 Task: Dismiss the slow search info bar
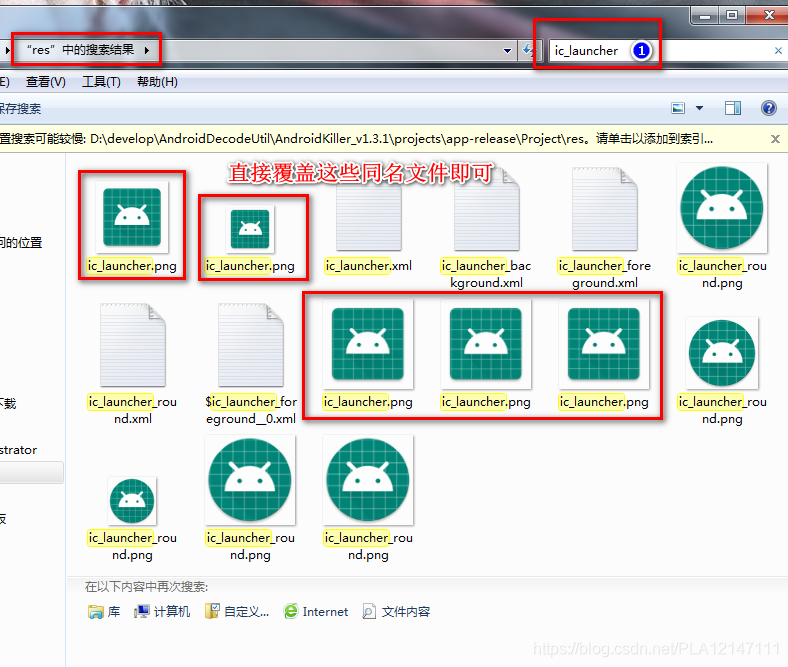pyautogui.click(x=775, y=139)
